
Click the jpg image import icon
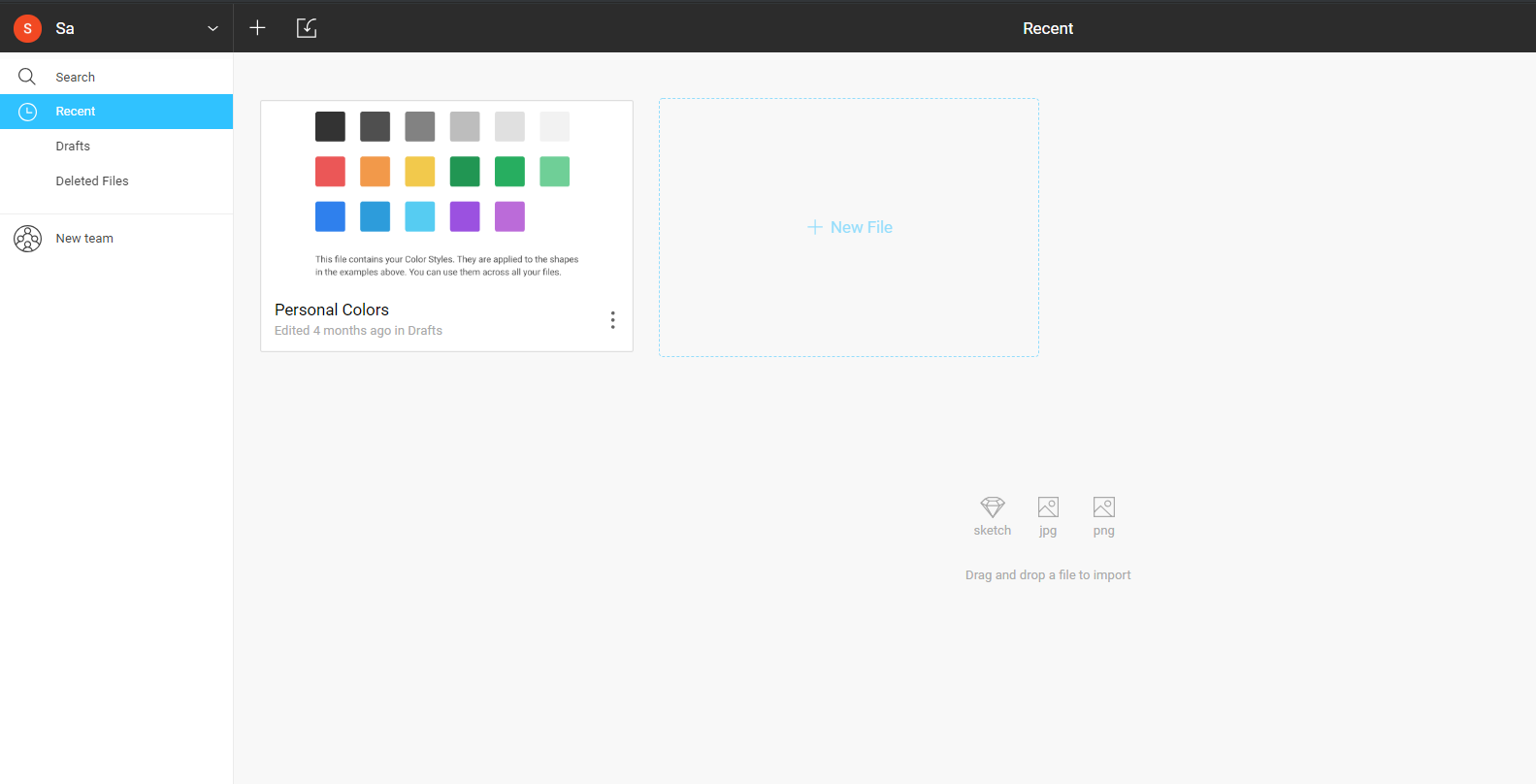(x=1048, y=507)
